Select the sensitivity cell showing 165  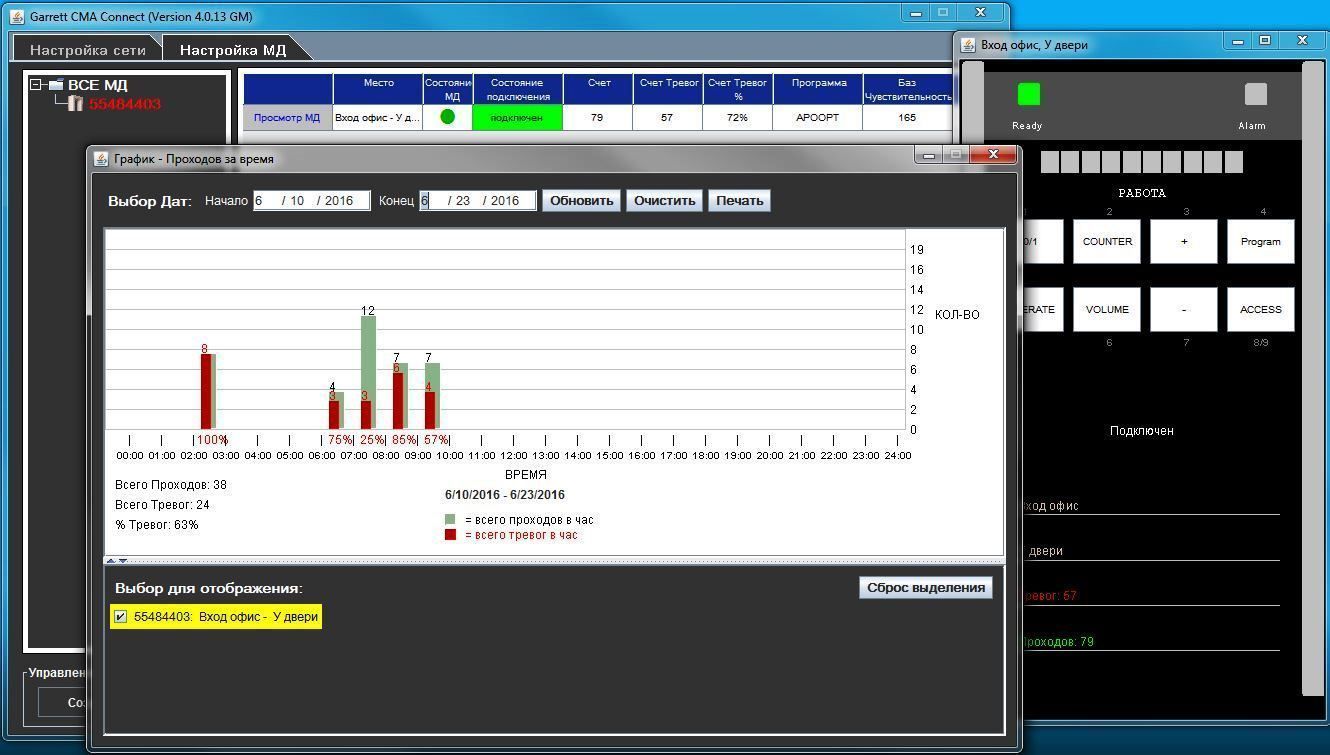click(x=907, y=118)
